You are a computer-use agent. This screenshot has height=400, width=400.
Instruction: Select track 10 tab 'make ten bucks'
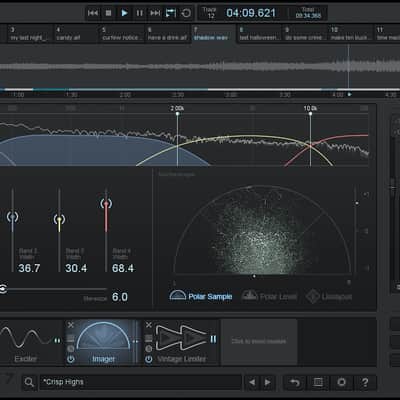click(351, 34)
